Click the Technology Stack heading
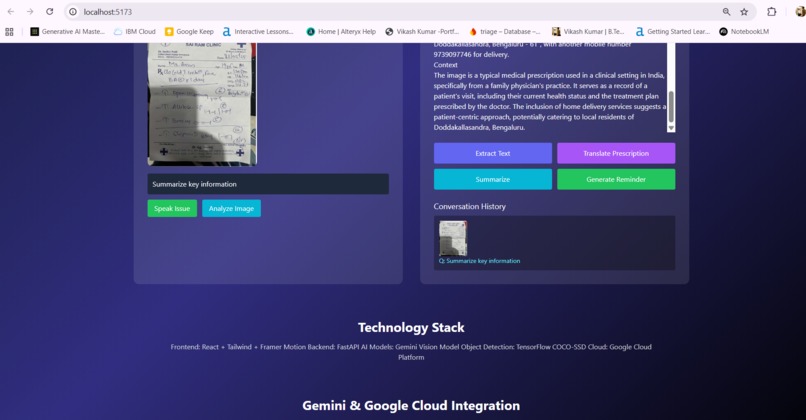The image size is (806, 420). [411, 327]
